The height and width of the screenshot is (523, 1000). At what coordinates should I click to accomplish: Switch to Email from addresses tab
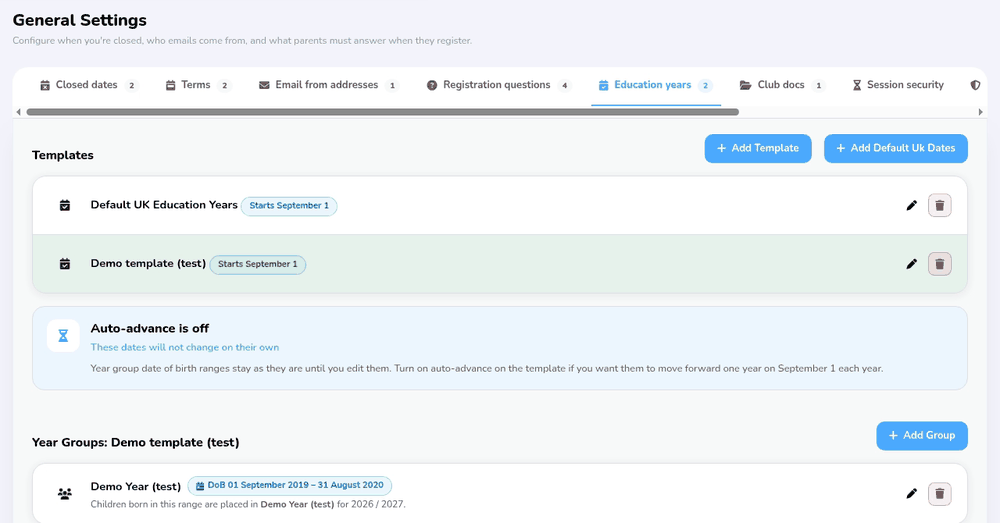[x=328, y=85]
